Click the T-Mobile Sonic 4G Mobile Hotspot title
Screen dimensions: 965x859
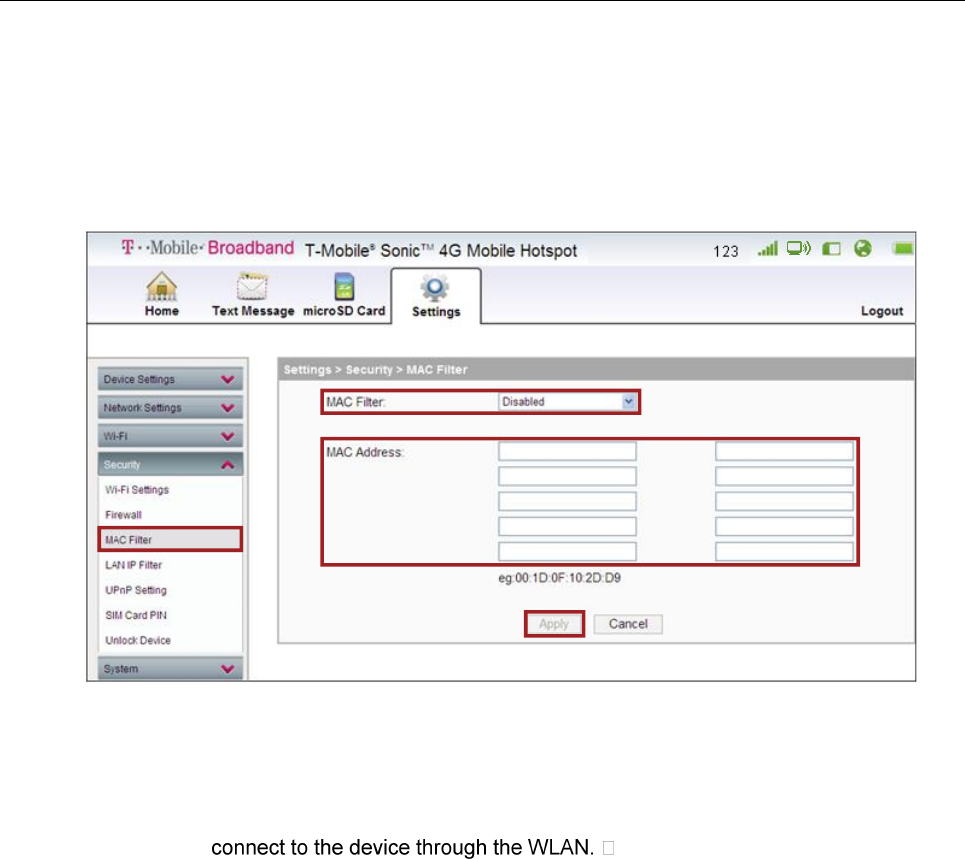click(441, 250)
